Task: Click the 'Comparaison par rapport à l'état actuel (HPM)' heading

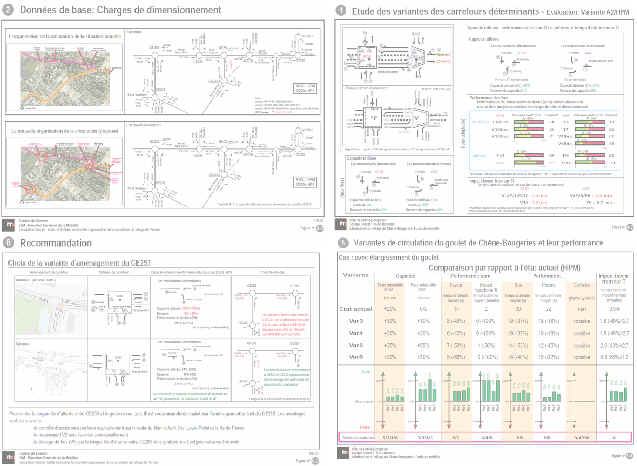Action: point(504,268)
